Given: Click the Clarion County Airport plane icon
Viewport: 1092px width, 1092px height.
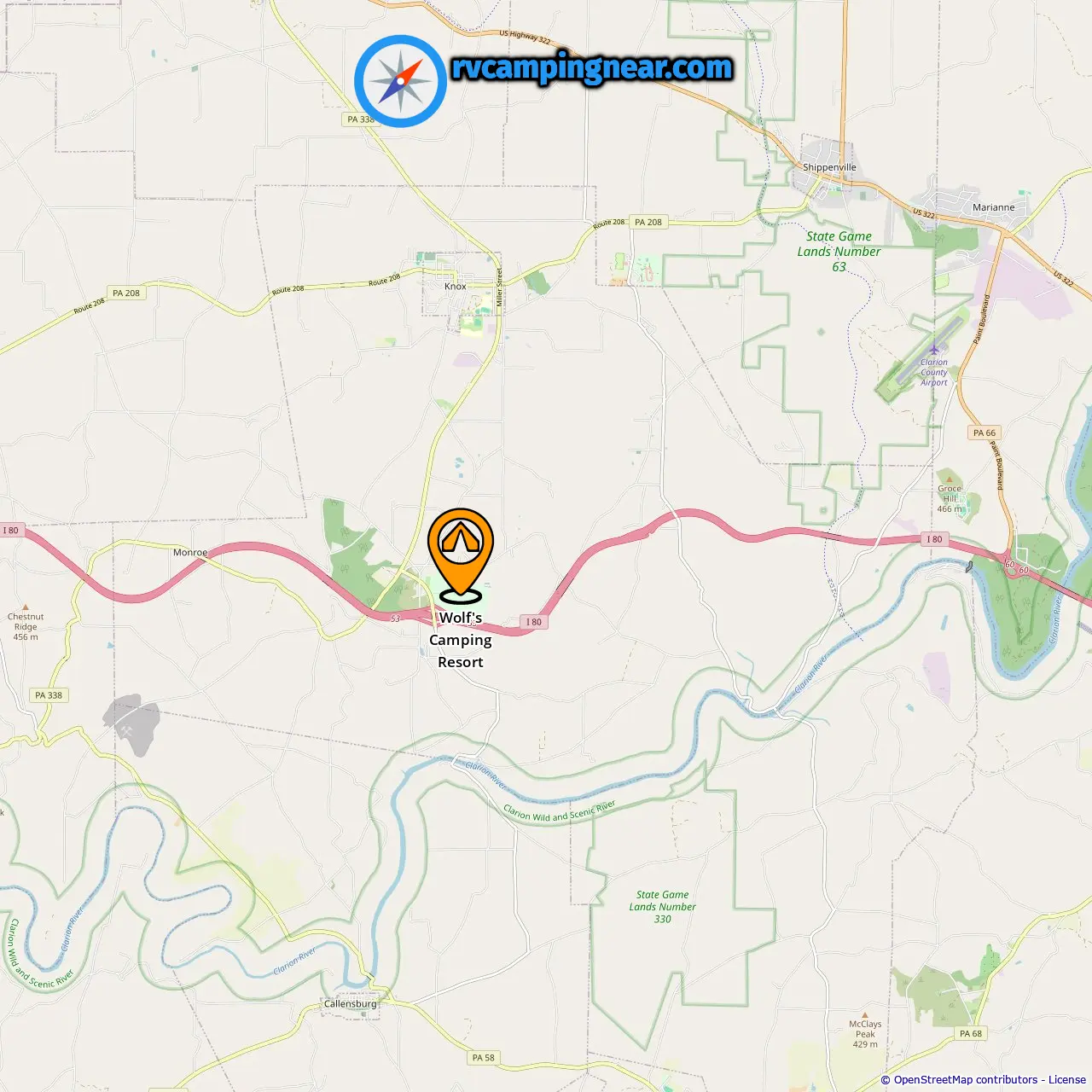Looking at the screenshot, I should pyautogui.click(x=934, y=349).
